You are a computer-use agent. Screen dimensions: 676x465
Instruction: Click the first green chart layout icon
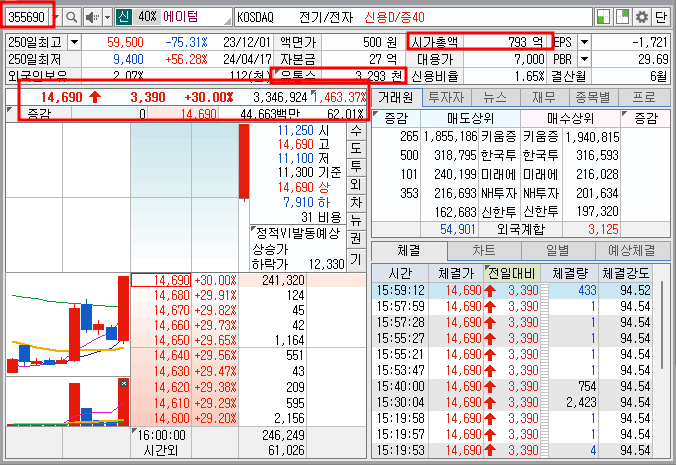(x=603, y=17)
